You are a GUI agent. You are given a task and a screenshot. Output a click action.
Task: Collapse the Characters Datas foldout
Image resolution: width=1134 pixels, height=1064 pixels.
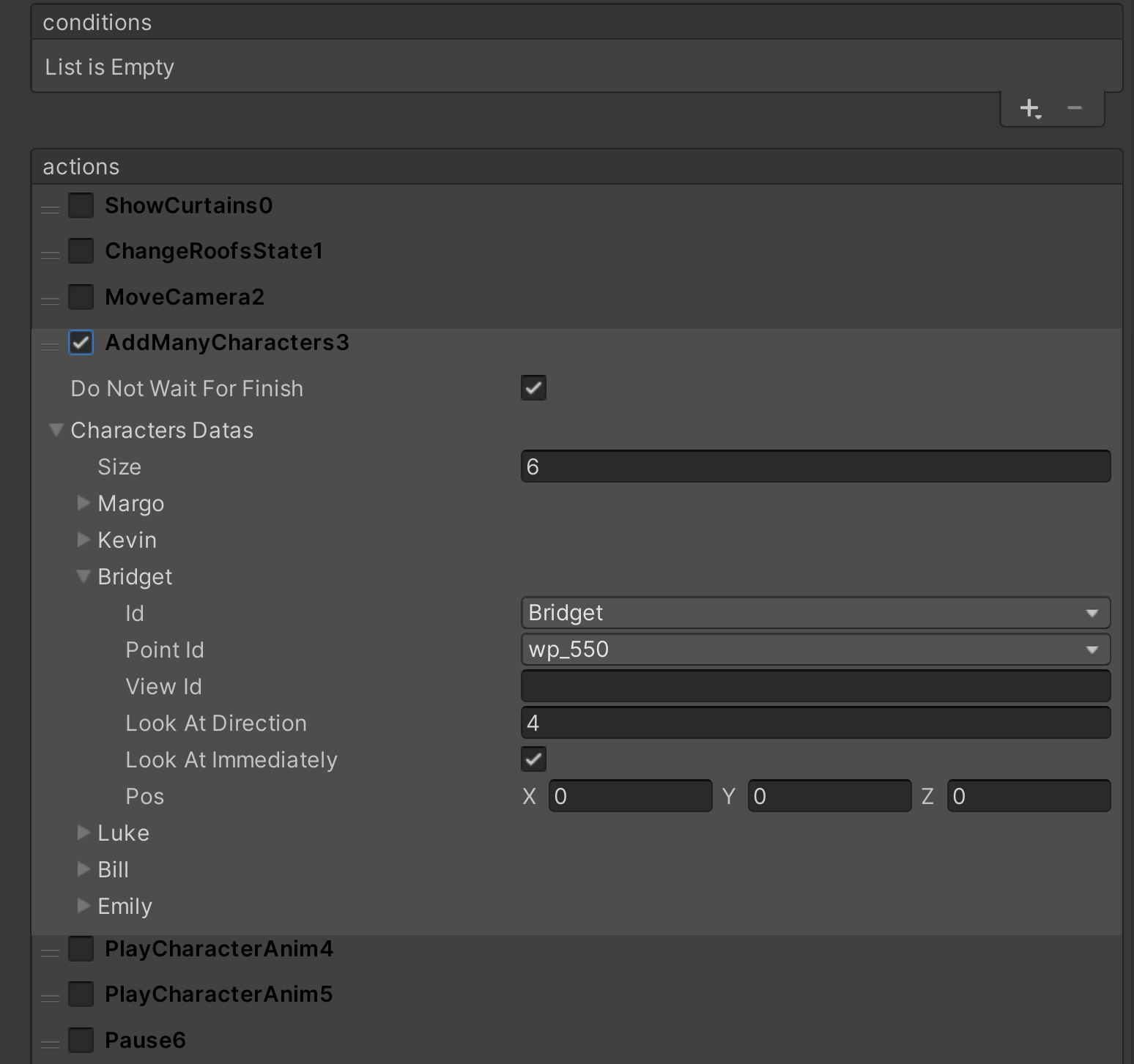click(x=56, y=430)
